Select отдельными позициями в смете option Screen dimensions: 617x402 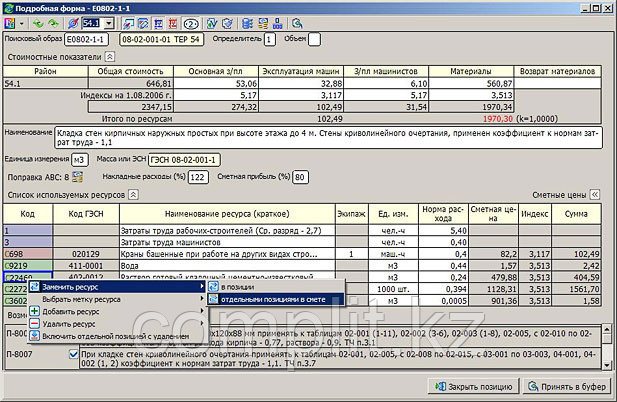[276, 299]
